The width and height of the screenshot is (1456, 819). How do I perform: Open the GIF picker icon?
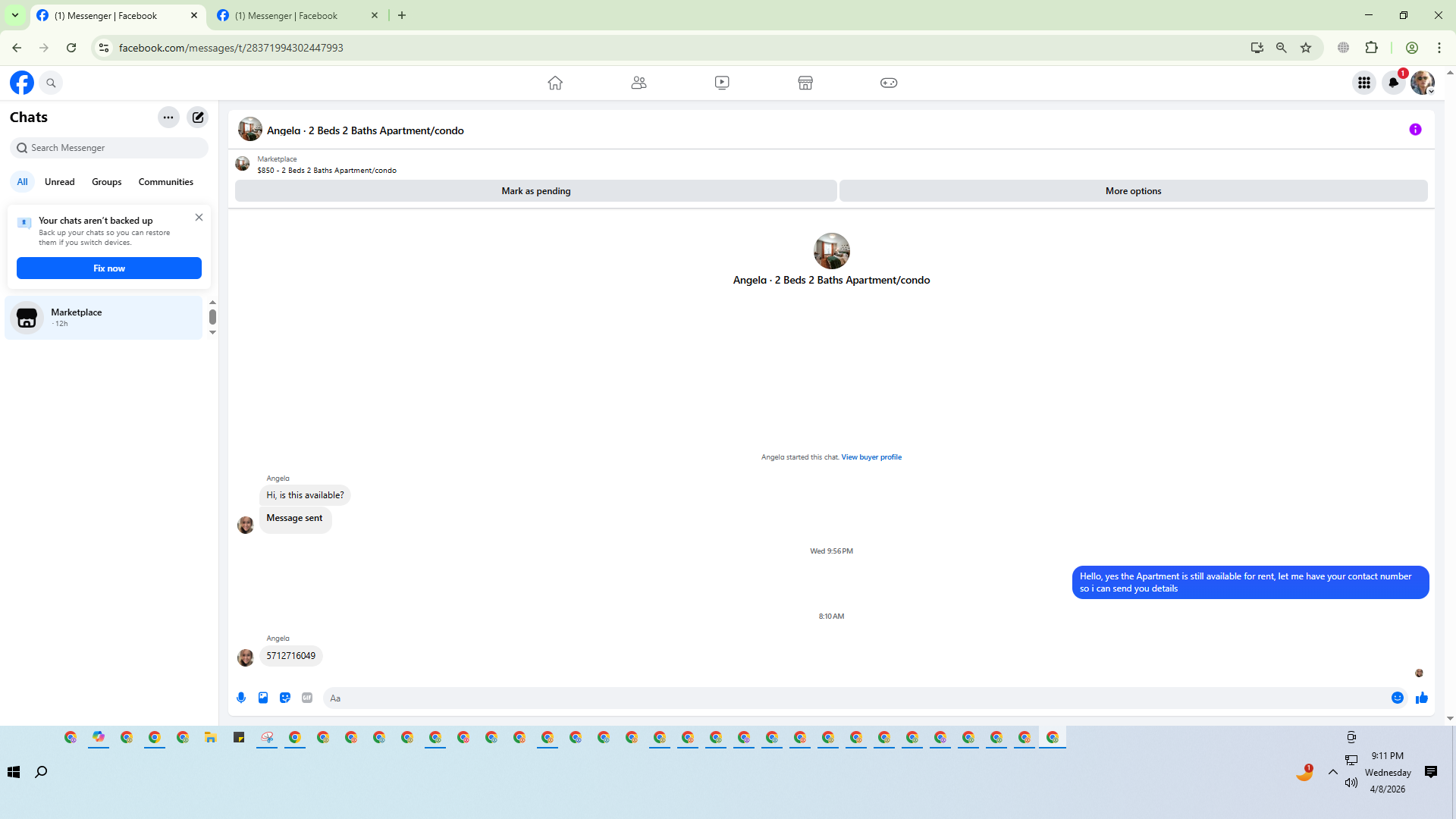(307, 698)
